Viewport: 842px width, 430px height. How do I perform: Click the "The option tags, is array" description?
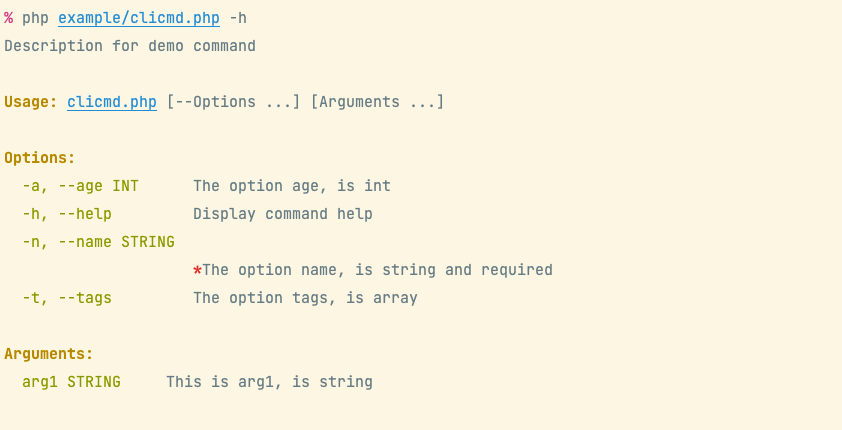coord(305,298)
